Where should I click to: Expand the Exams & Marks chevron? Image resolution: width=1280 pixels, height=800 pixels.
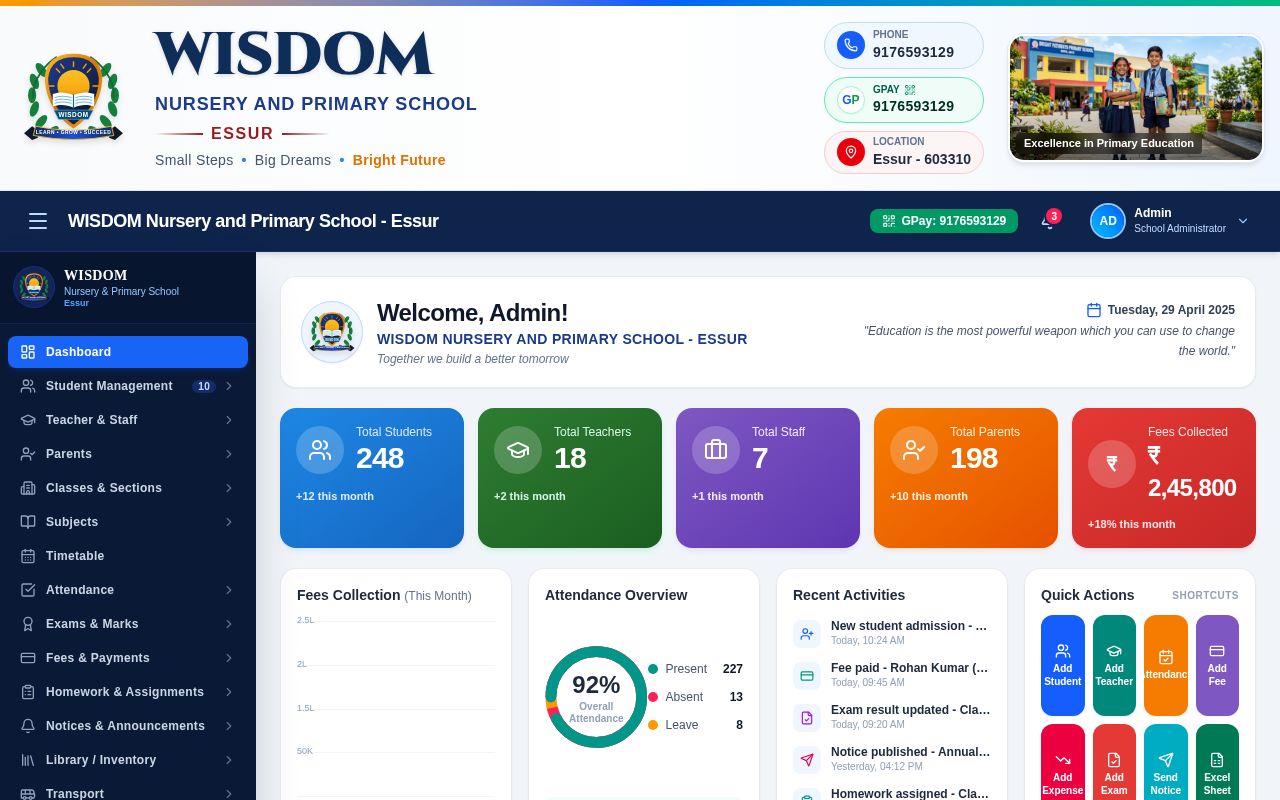(x=229, y=624)
